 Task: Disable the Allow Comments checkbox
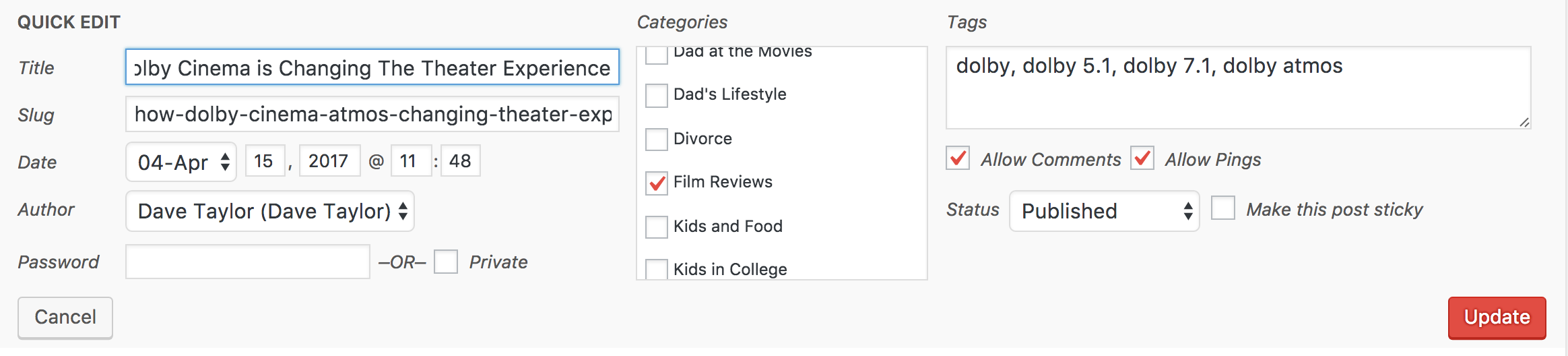tap(958, 158)
